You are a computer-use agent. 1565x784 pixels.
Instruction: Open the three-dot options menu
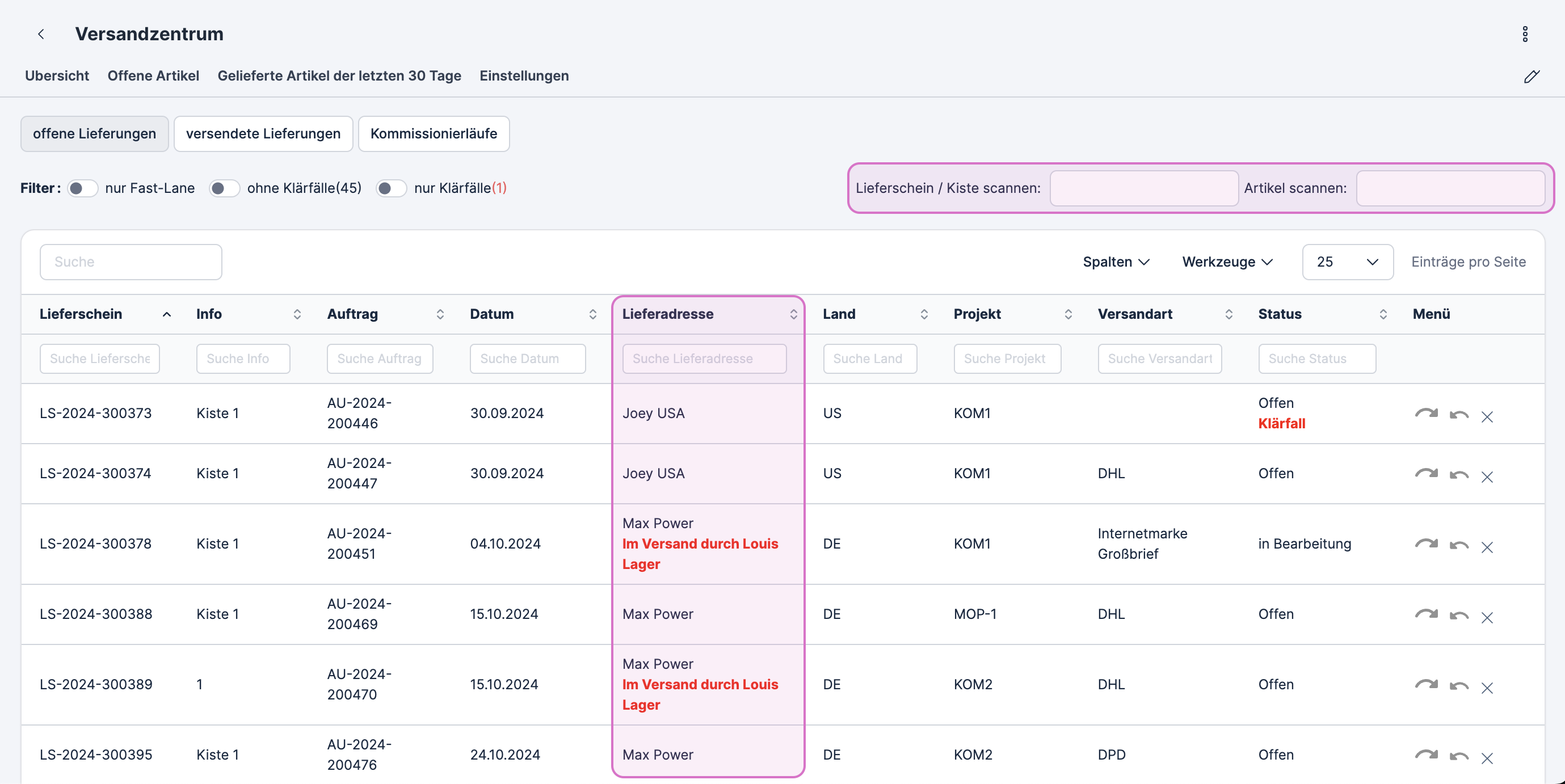pyautogui.click(x=1524, y=34)
